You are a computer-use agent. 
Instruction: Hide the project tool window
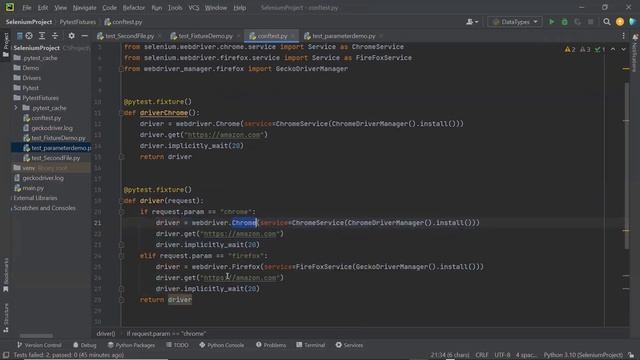click(84, 36)
